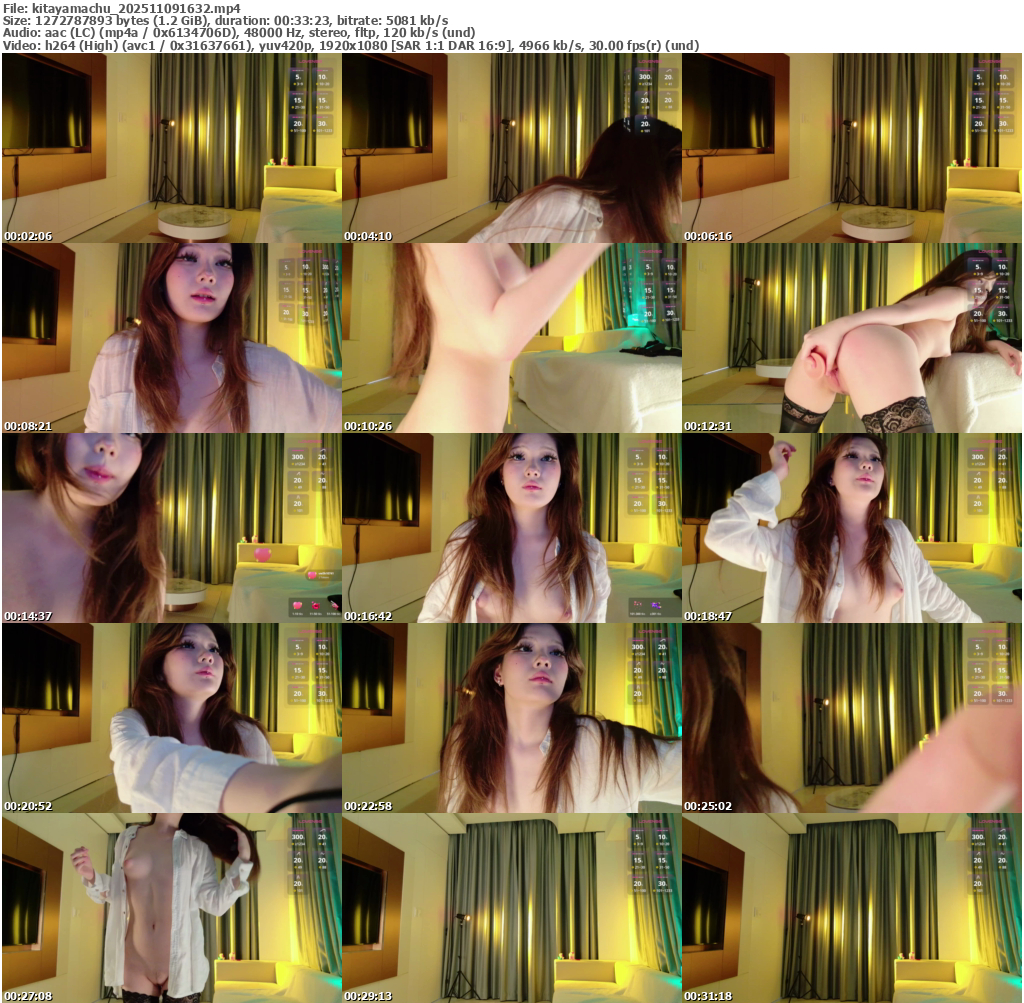Click the file name line kitayamachu_202511091632.mp4
Viewport: 1024px width, 1003px height.
[121, 8]
